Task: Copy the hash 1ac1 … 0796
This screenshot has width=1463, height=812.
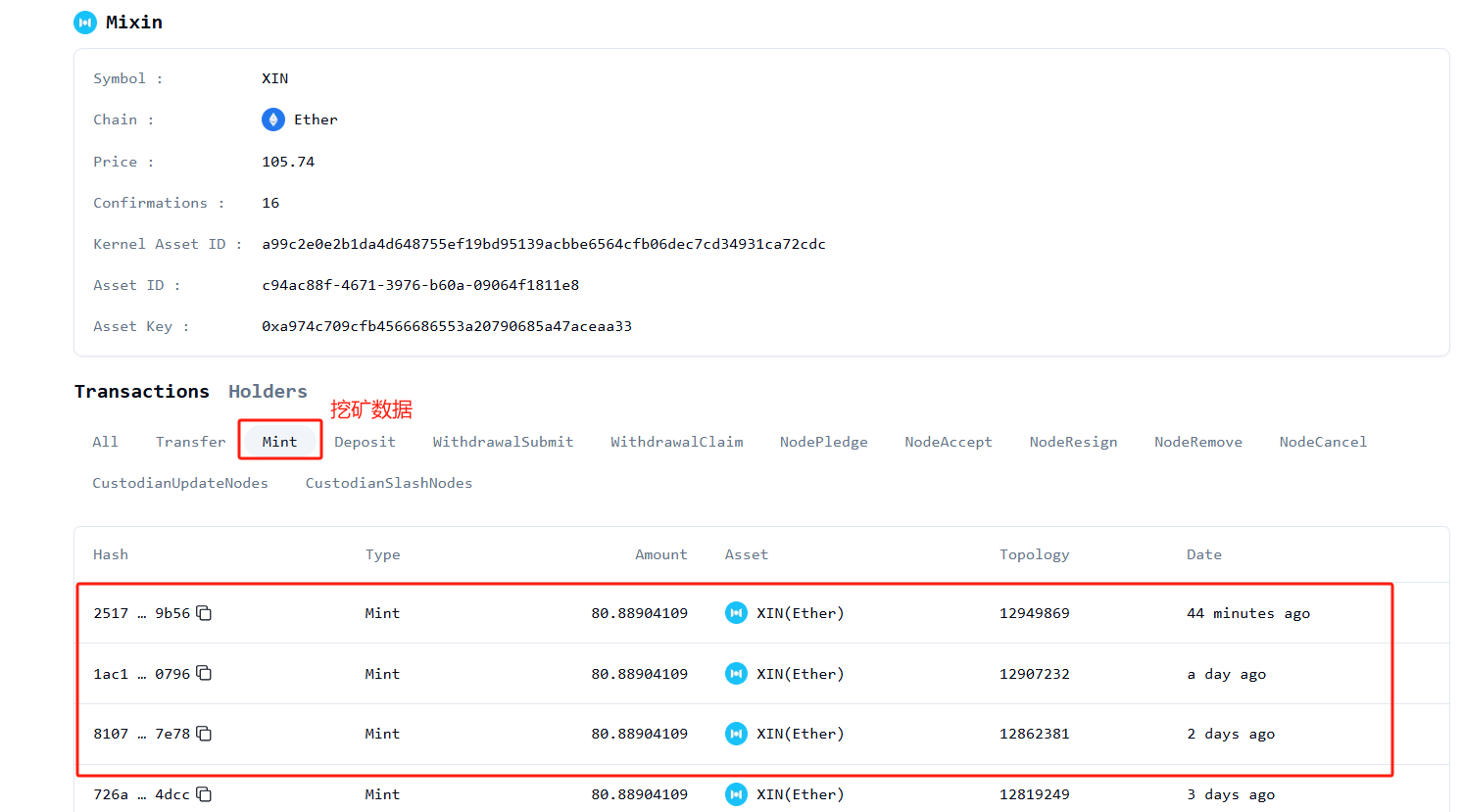Action: [204, 673]
